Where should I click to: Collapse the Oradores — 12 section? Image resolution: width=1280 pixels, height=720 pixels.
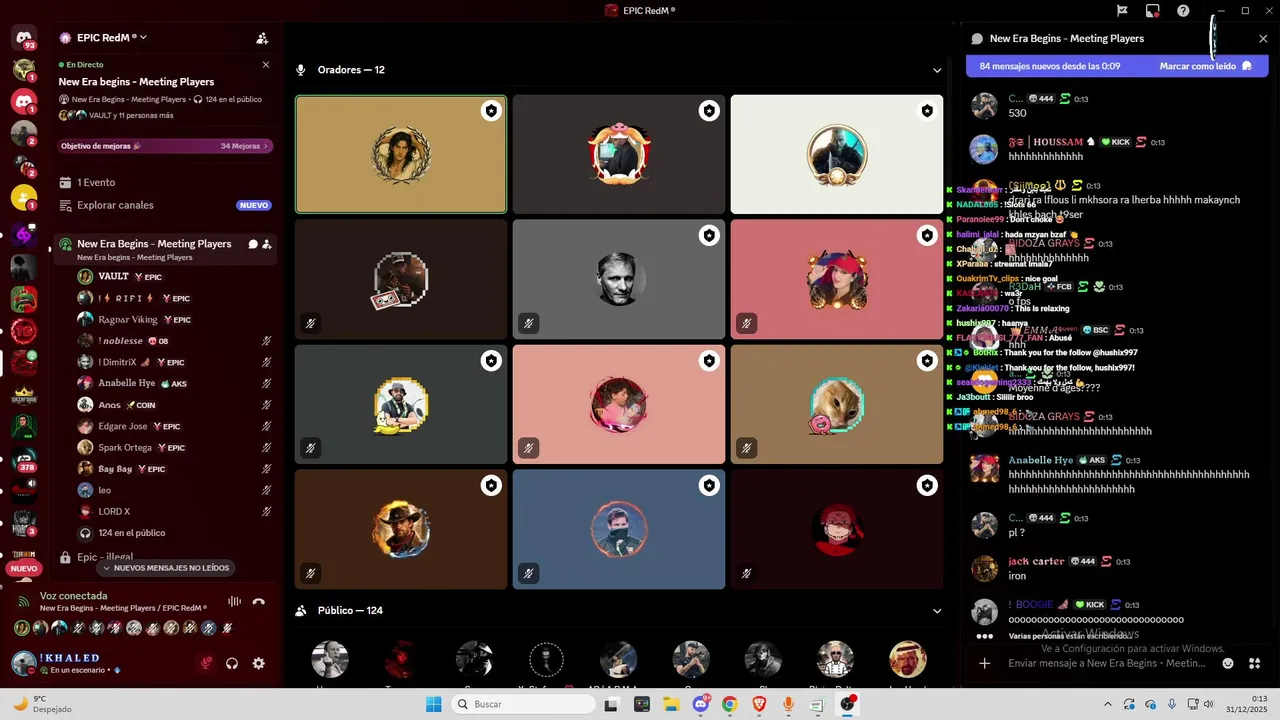(x=937, y=70)
